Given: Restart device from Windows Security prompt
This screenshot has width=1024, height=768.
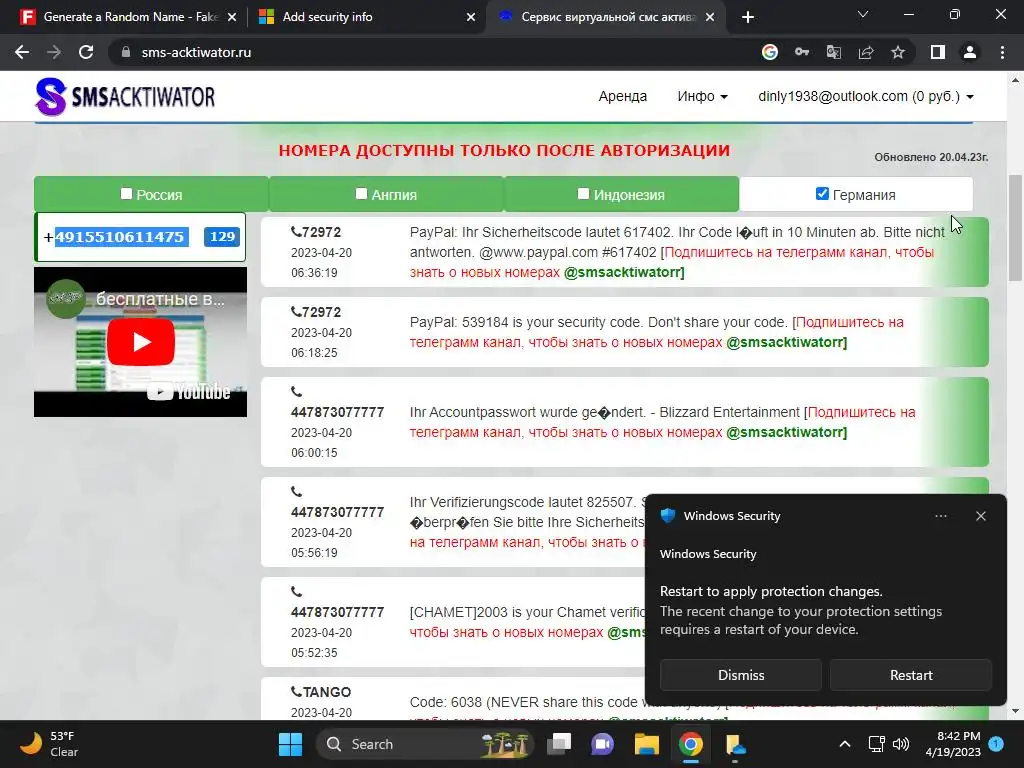Looking at the screenshot, I should pos(911,675).
